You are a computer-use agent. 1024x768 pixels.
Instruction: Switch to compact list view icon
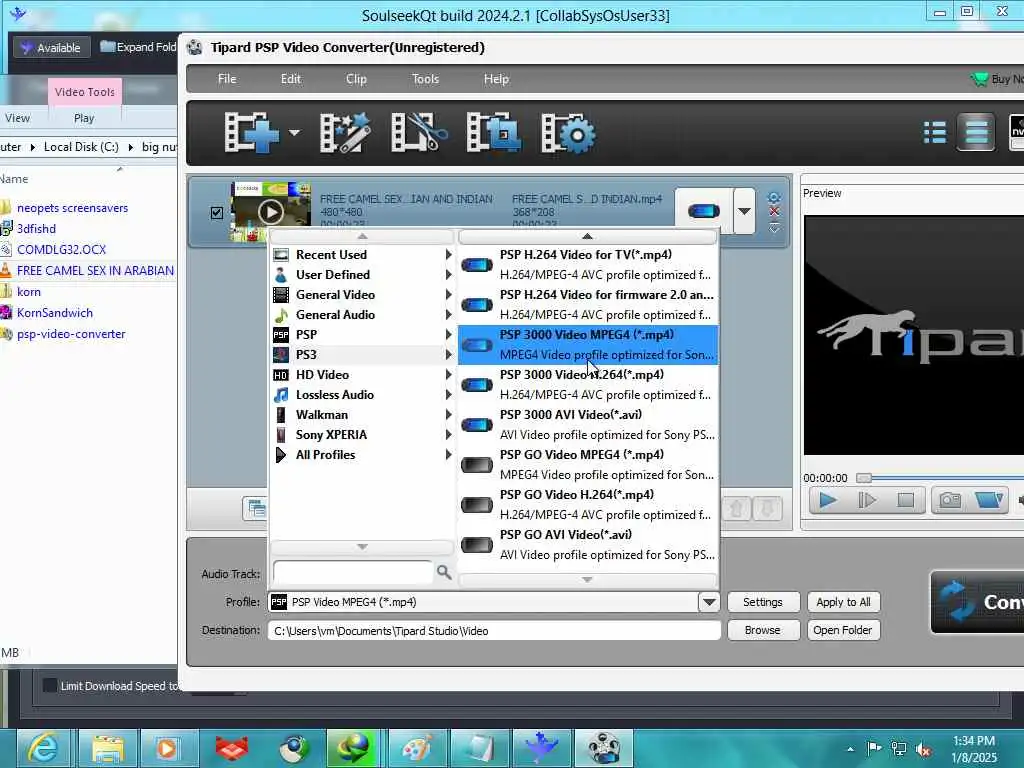coord(935,133)
